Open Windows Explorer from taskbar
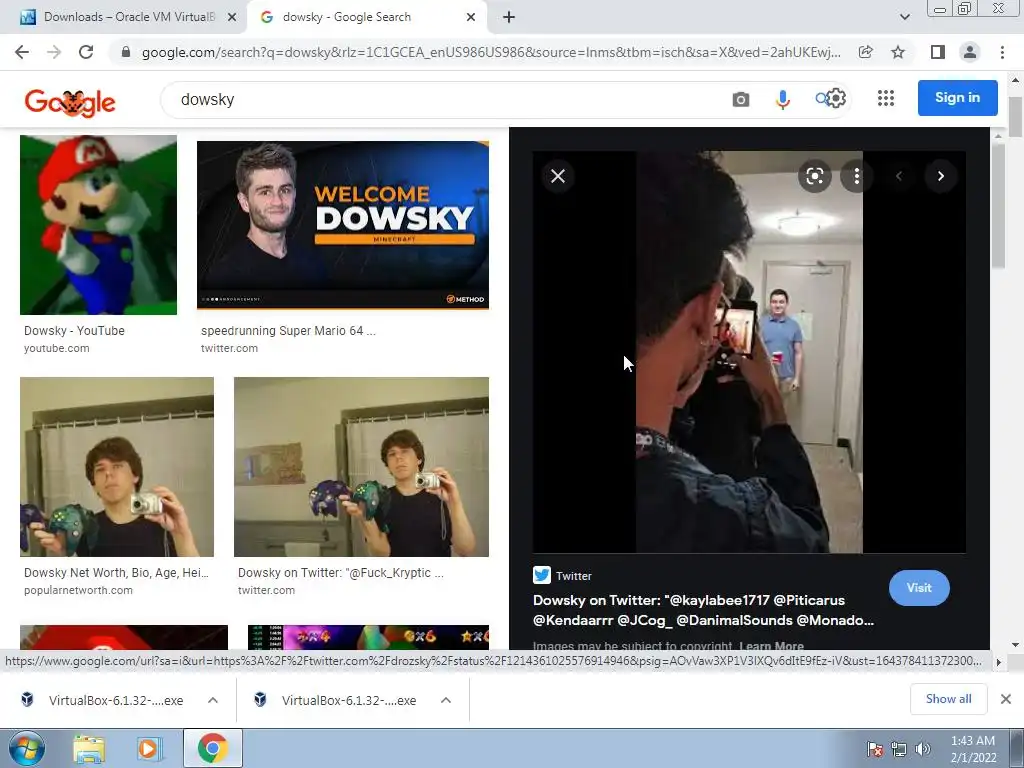 pos(89,748)
